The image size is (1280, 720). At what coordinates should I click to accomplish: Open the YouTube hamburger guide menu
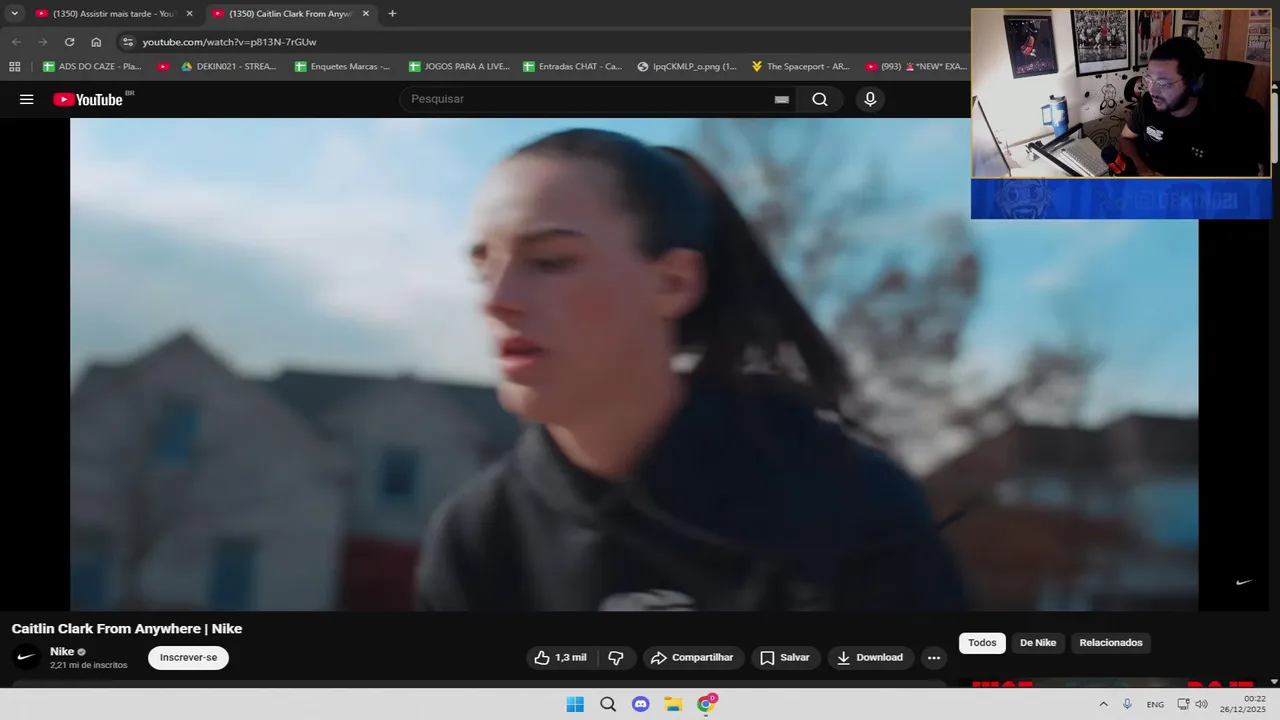coord(27,99)
